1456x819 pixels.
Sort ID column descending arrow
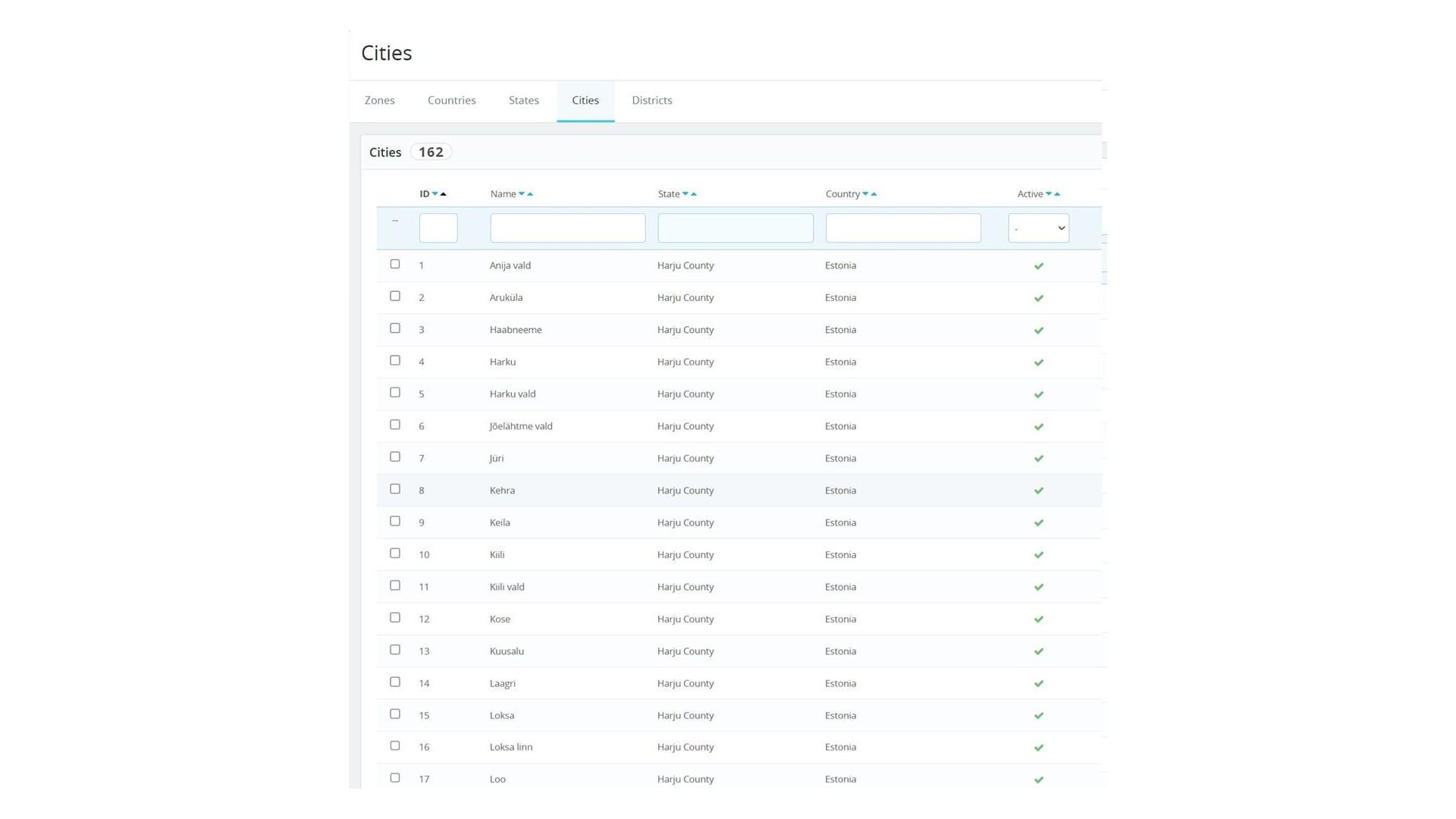tap(435, 194)
